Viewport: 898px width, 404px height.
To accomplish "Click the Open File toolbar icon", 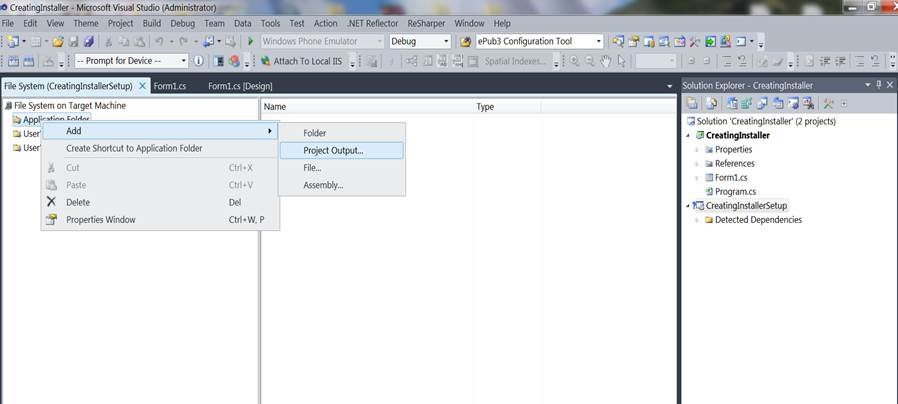I will click(x=58, y=42).
